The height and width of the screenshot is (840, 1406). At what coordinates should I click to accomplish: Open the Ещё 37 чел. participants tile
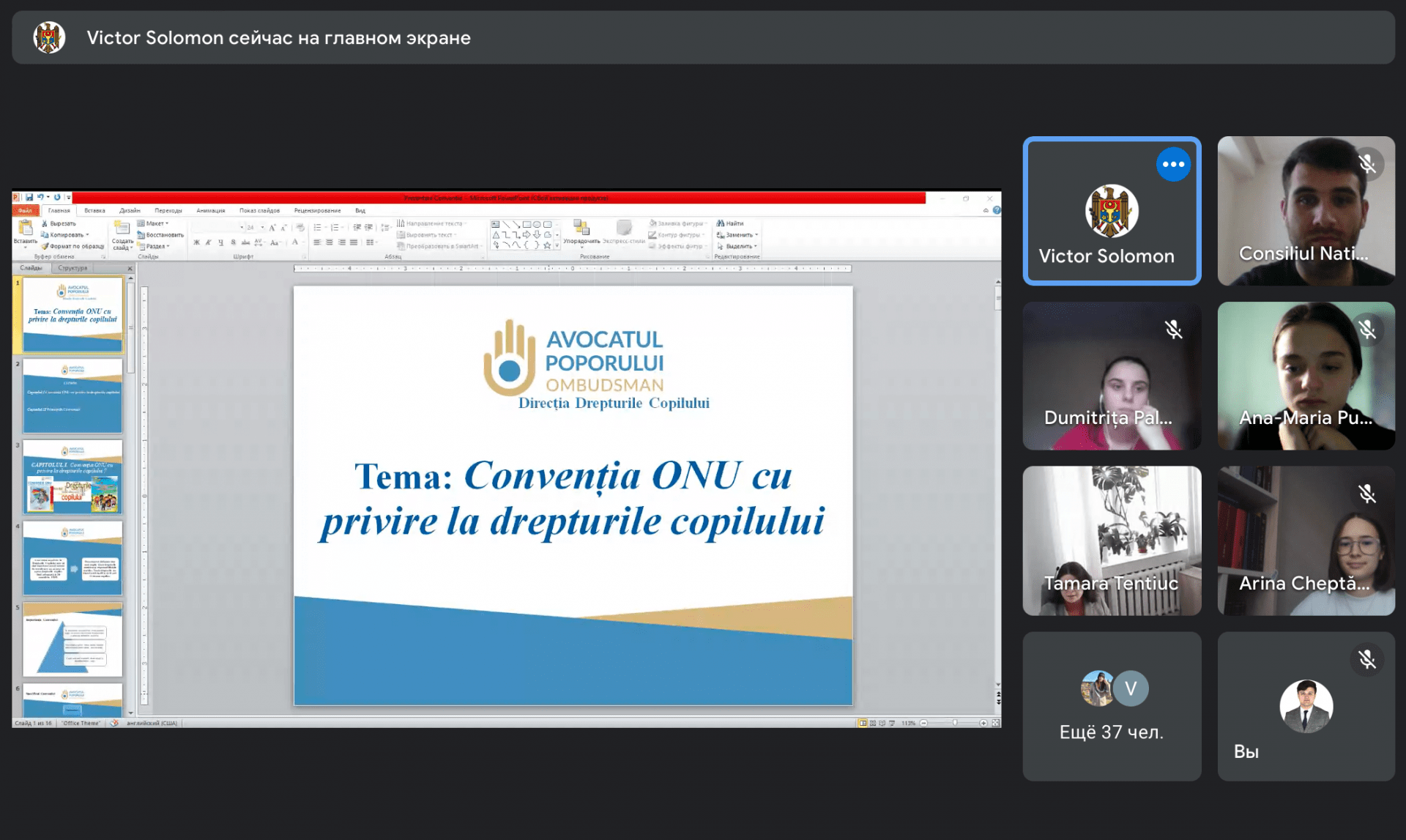1112,706
